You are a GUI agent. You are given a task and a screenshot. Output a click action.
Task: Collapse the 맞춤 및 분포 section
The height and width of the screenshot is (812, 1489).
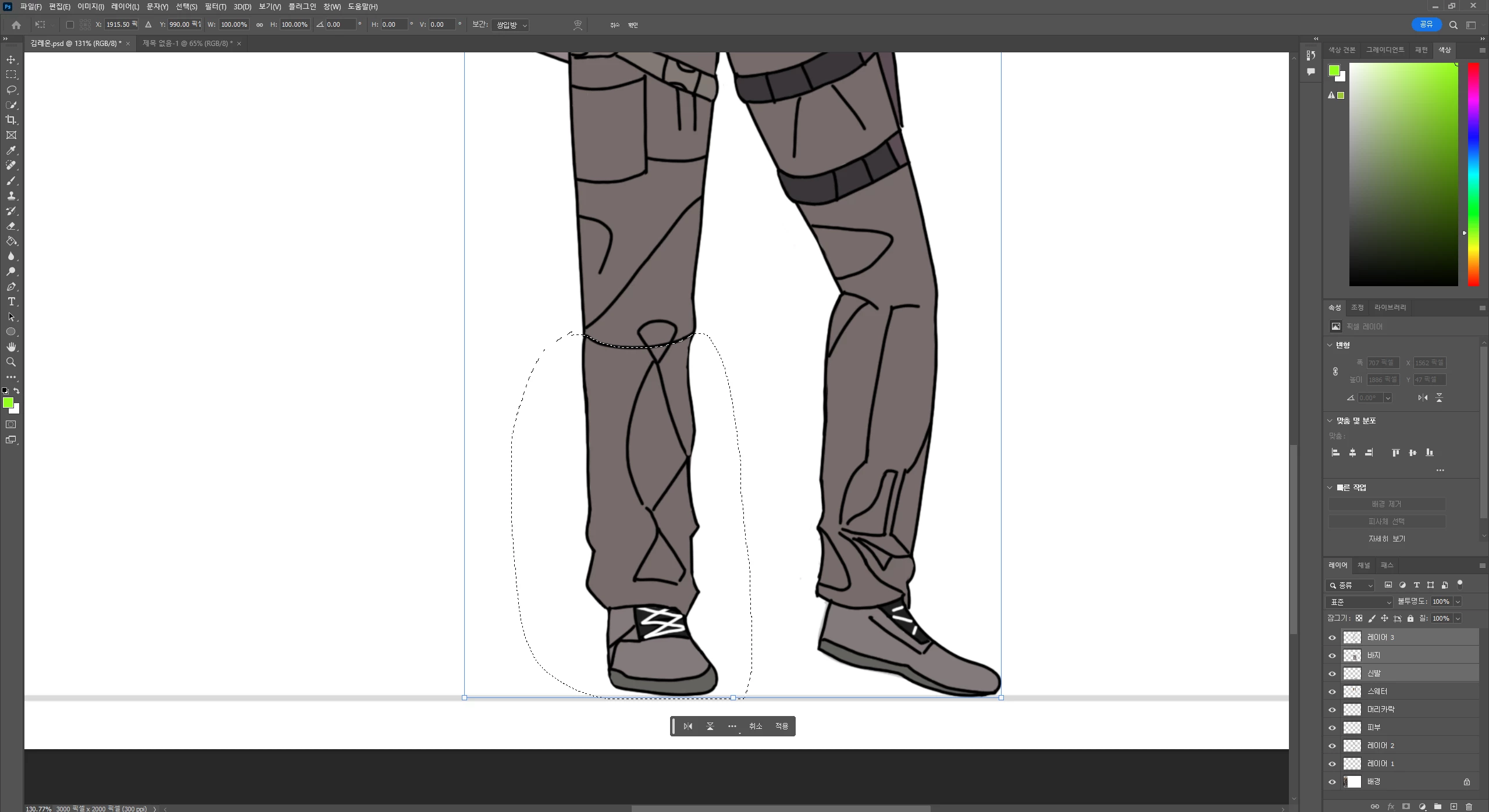click(x=1330, y=421)
